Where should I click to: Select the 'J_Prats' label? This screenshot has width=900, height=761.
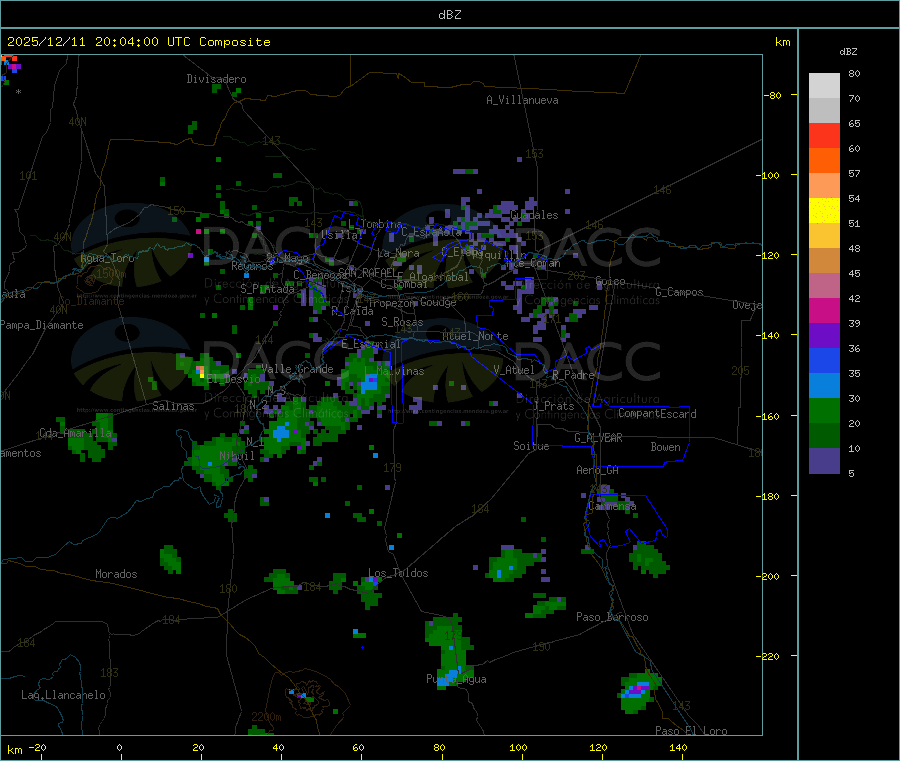point(553,406)
